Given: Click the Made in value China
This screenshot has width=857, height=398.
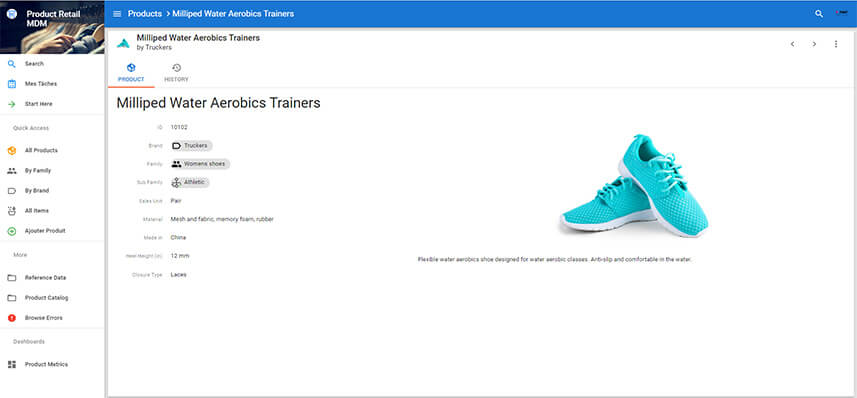Looking at the screenshot, I should (x=178, y=238).
